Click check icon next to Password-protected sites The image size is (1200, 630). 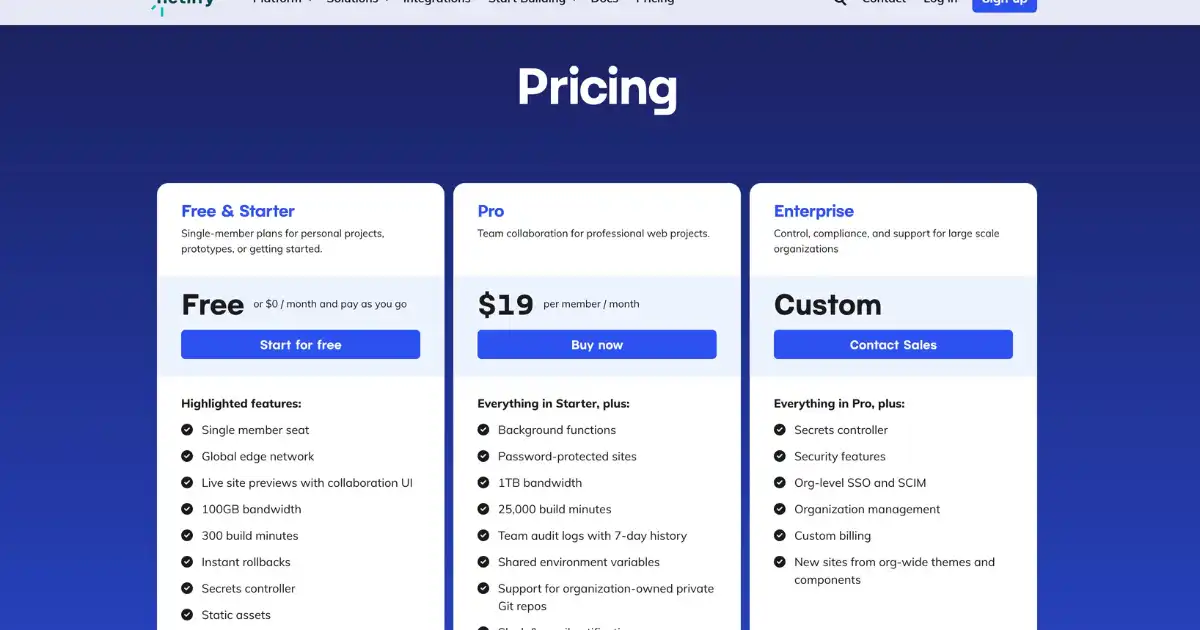(x=483, y=456)
